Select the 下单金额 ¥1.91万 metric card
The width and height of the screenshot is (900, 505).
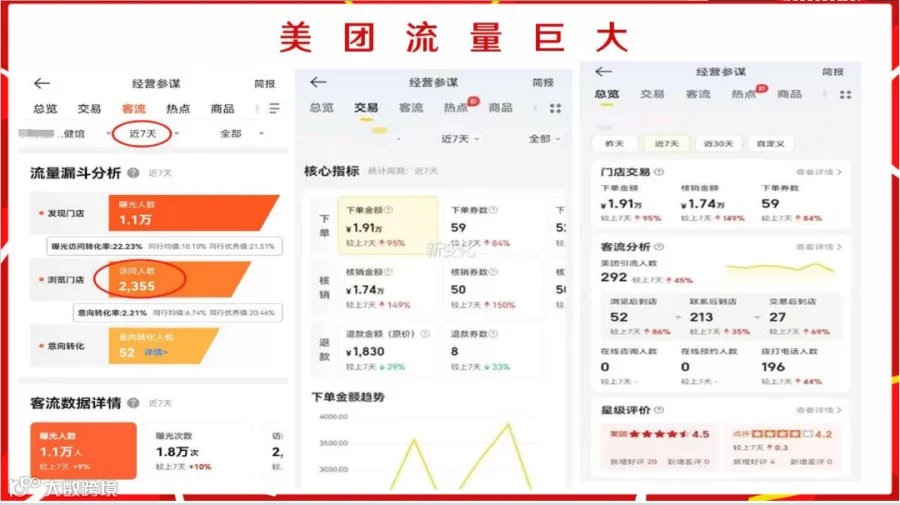point(388,225)
